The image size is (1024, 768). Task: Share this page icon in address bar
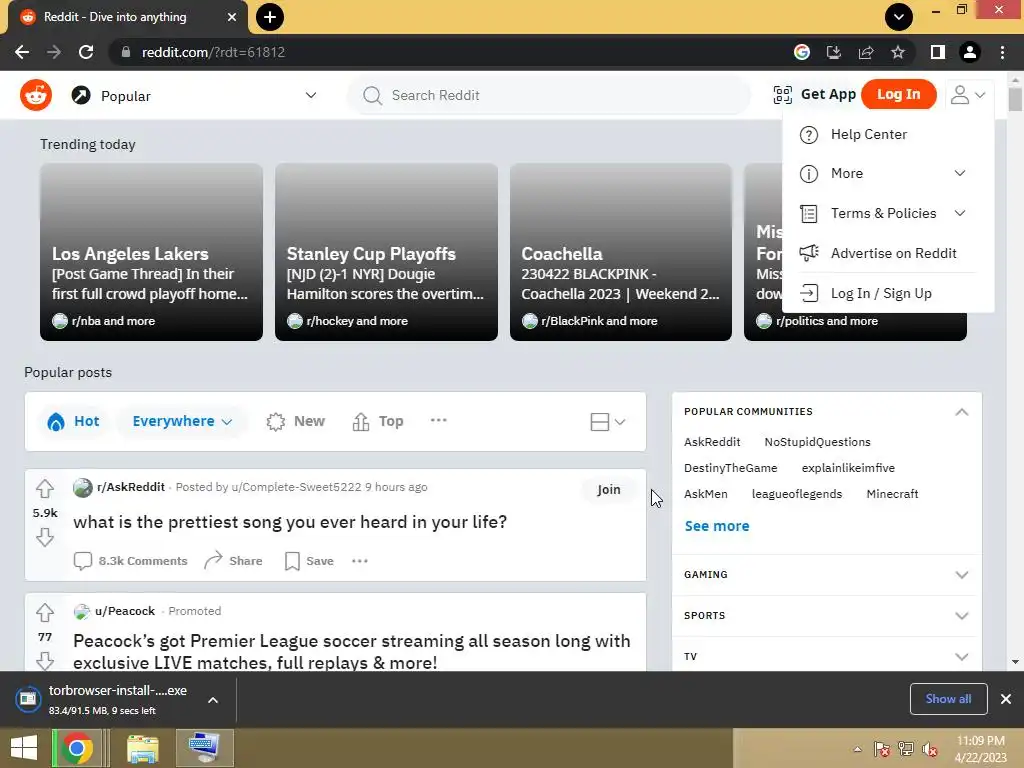tap(866, 52)
